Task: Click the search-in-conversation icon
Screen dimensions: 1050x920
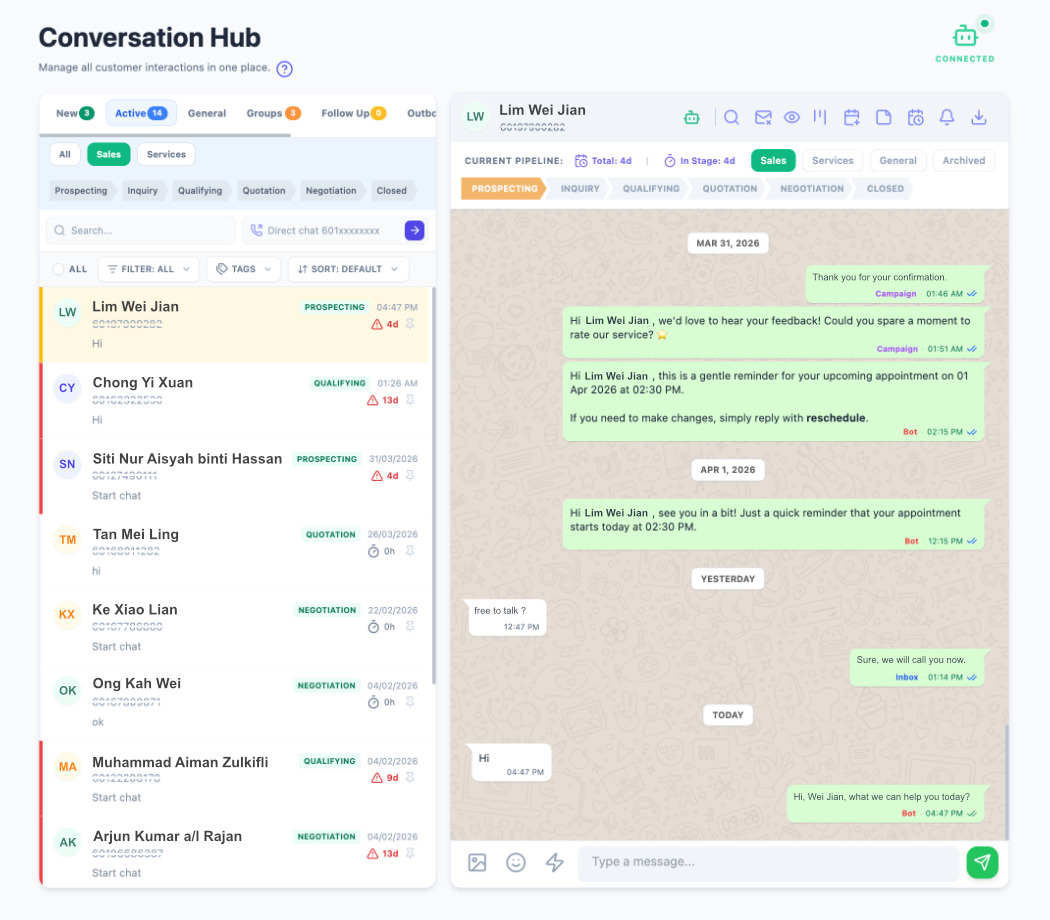Action: click(x=731, y=117)
